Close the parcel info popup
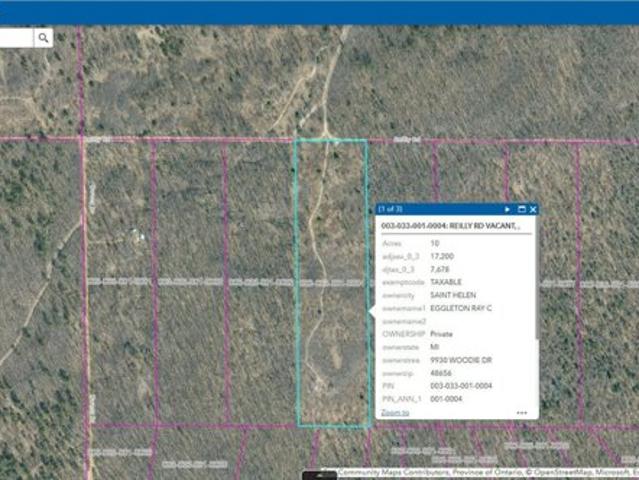The image size is (639, 480). click(533, 209)
